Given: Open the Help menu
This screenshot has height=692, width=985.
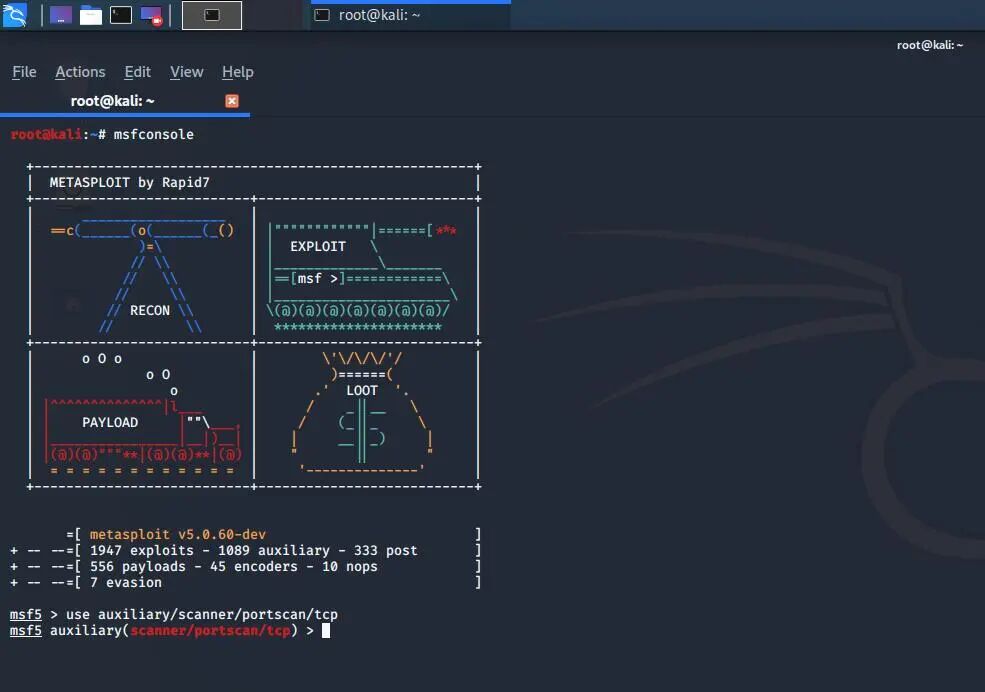Looking at the screenshot, I should [x=237, y=71].
